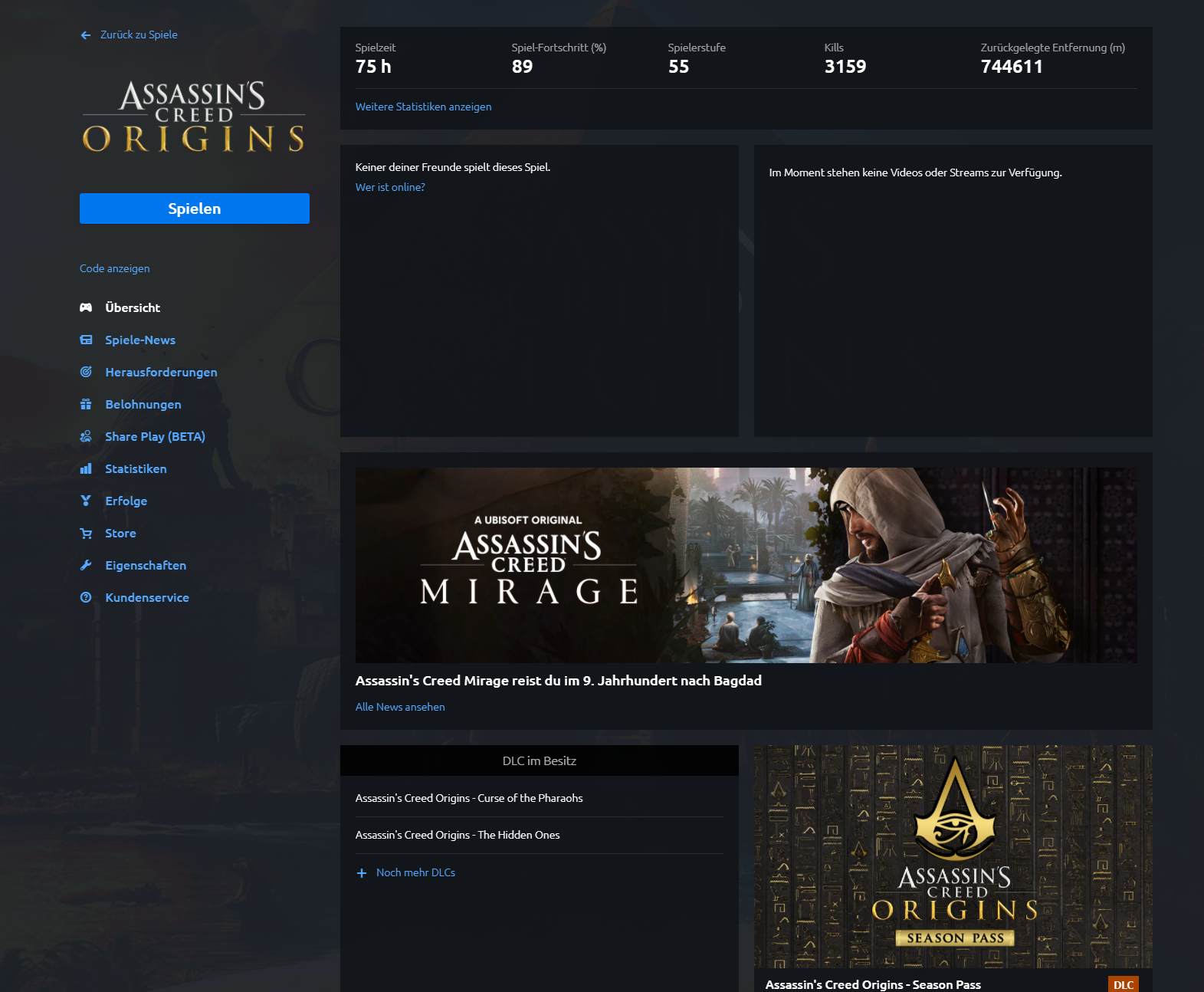Screen dimensions: 1204x992
Task: Click the Spiel-Fortschritt value 89
Action: [x=522, y=67]
